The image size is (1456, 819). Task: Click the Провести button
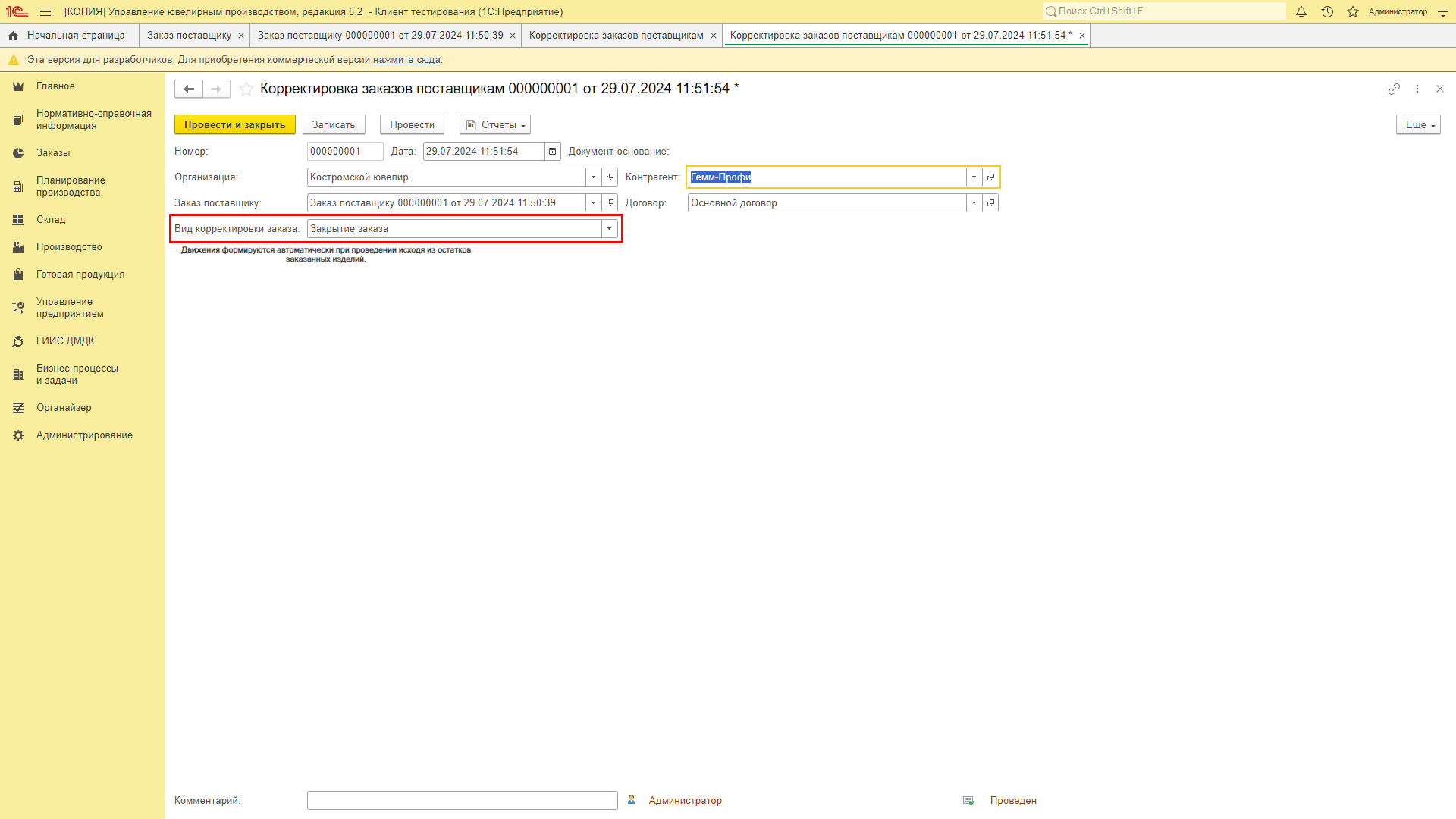point(413,125)
